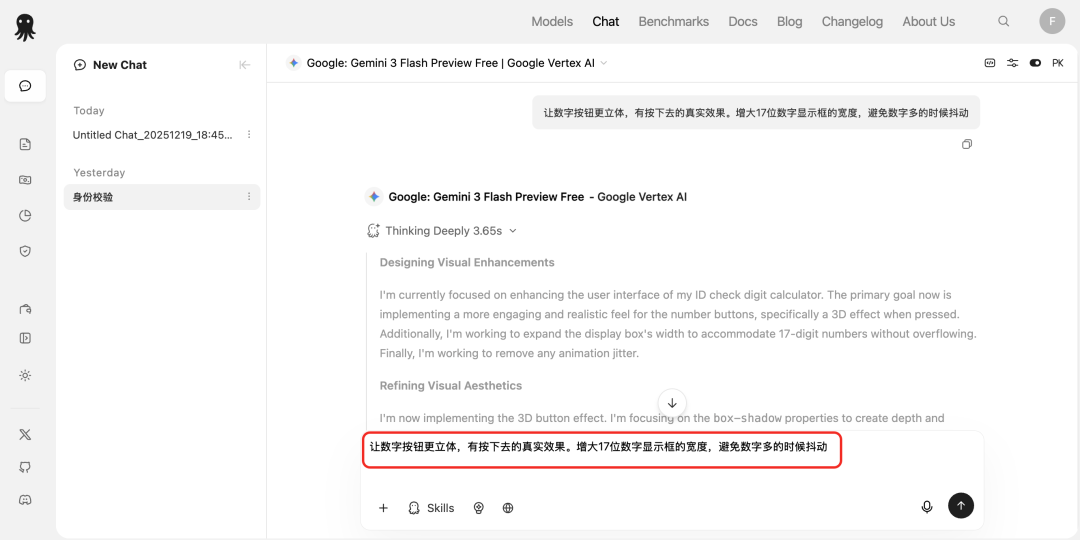Toggle the globe web search icon

coord(508,508)
